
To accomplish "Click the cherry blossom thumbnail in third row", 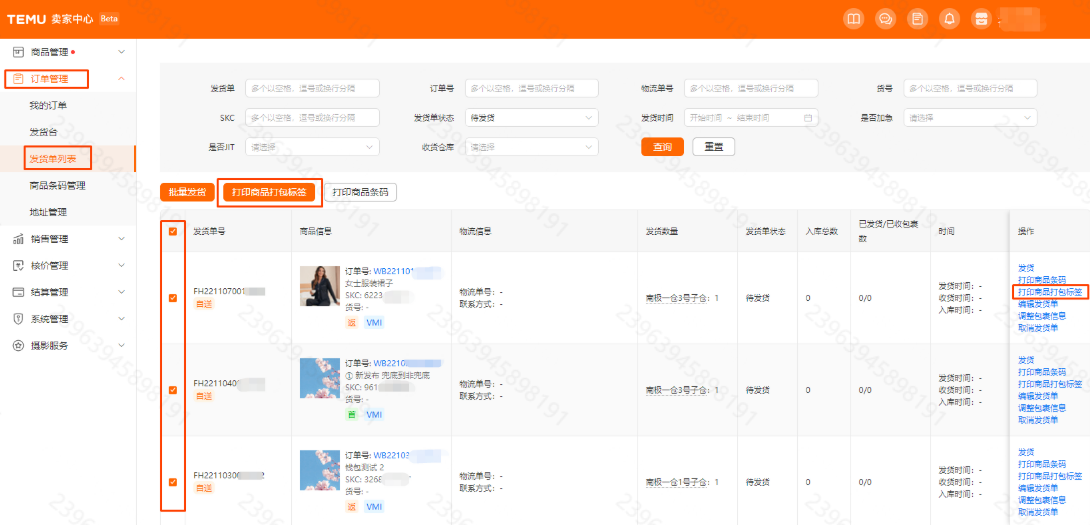I will click(x=320, y=470).
